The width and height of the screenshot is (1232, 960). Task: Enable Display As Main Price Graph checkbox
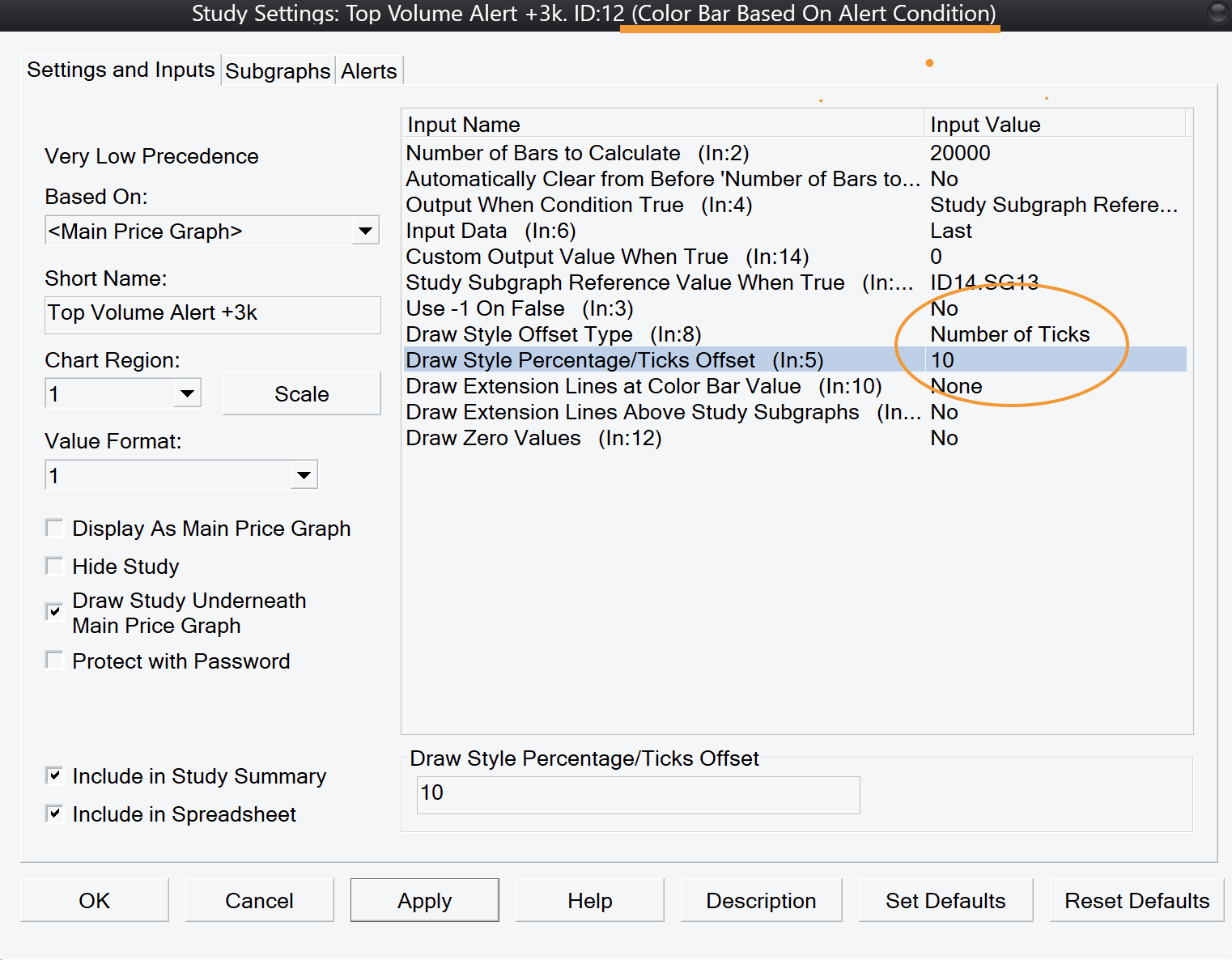coord(54,529)
